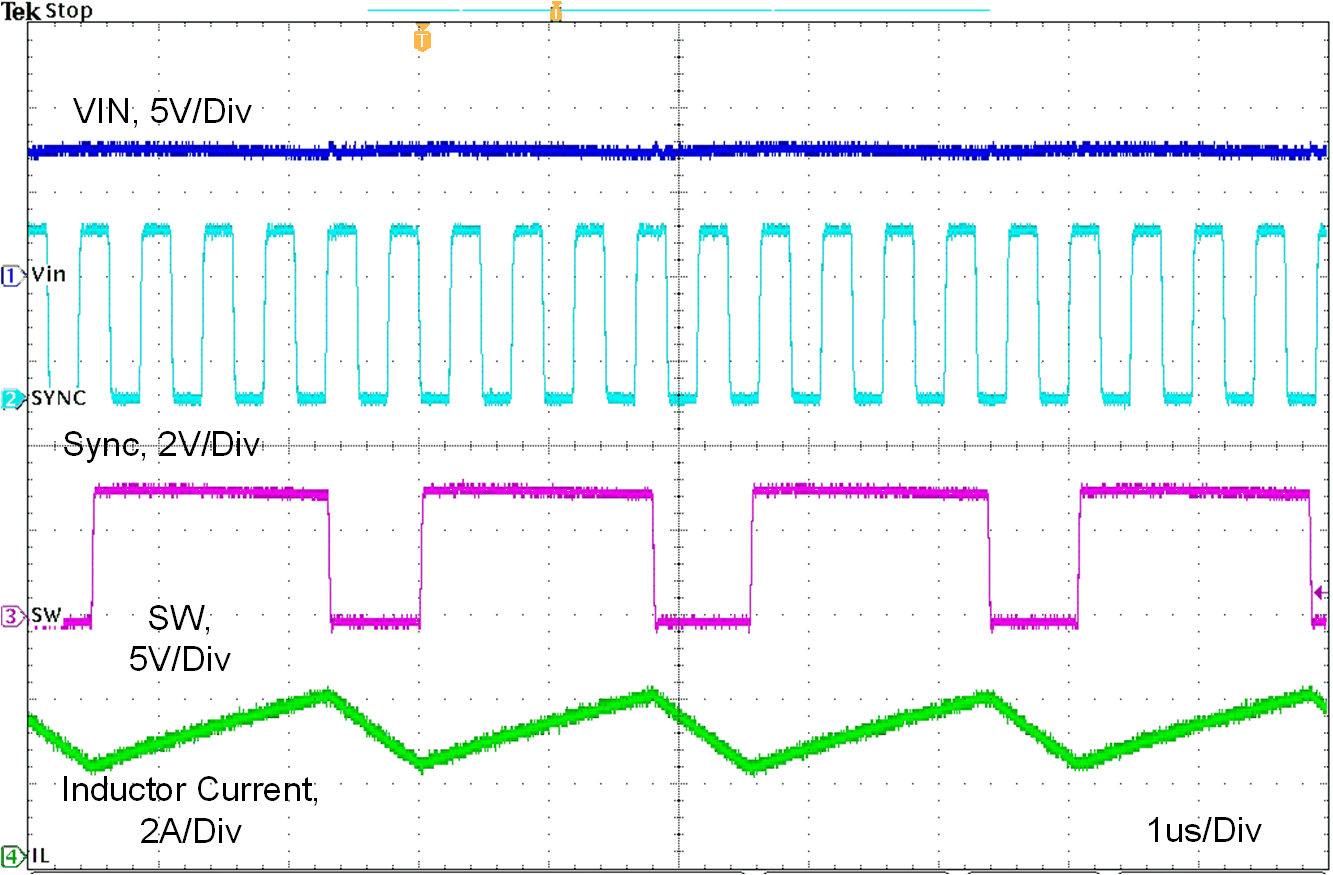Toggle the Stop acquisition state
The height and width of the screenshot is (875, 1333).
[x=68, y=11]
